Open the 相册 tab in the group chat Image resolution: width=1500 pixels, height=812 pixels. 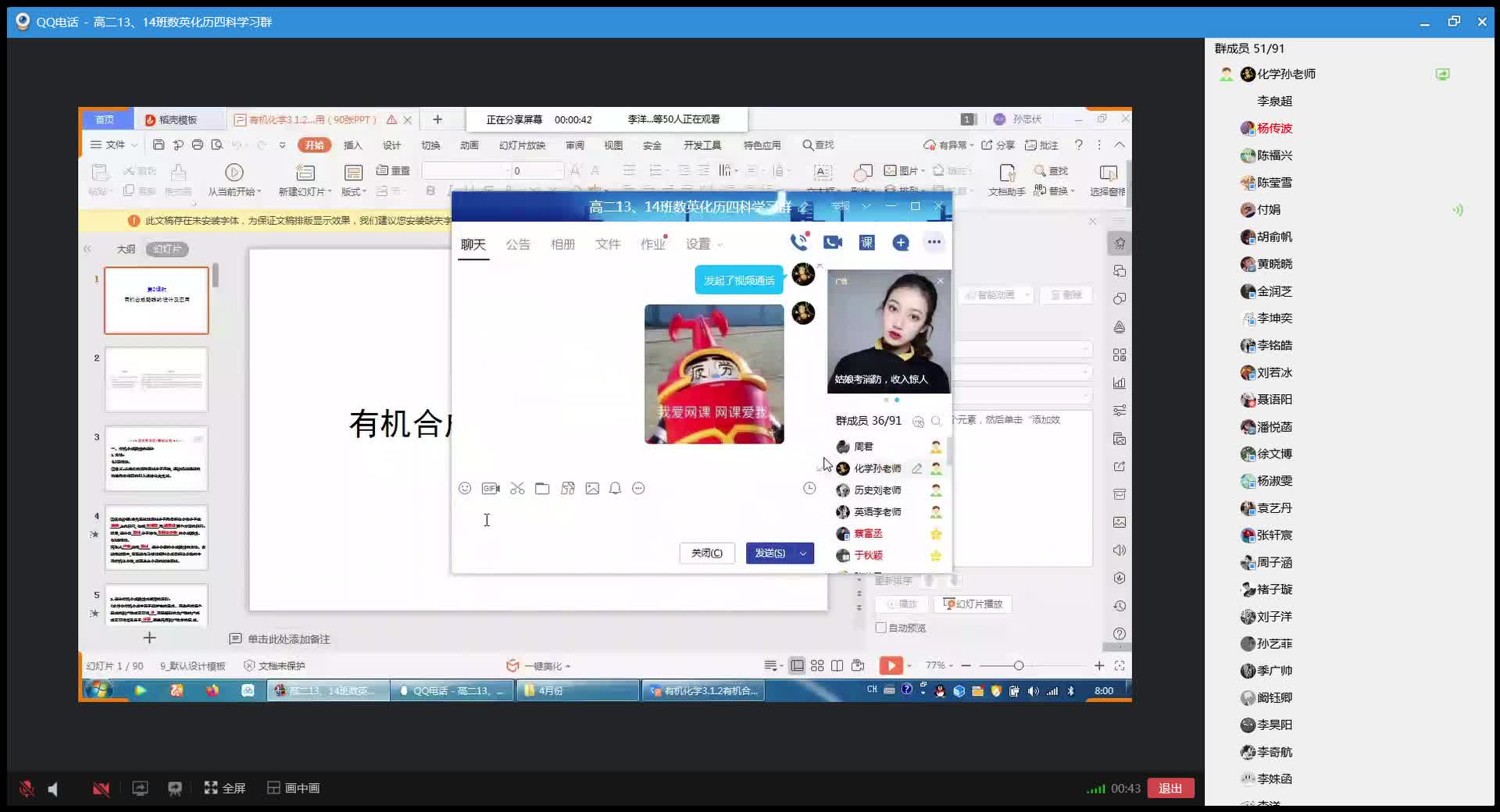(562, 244)
